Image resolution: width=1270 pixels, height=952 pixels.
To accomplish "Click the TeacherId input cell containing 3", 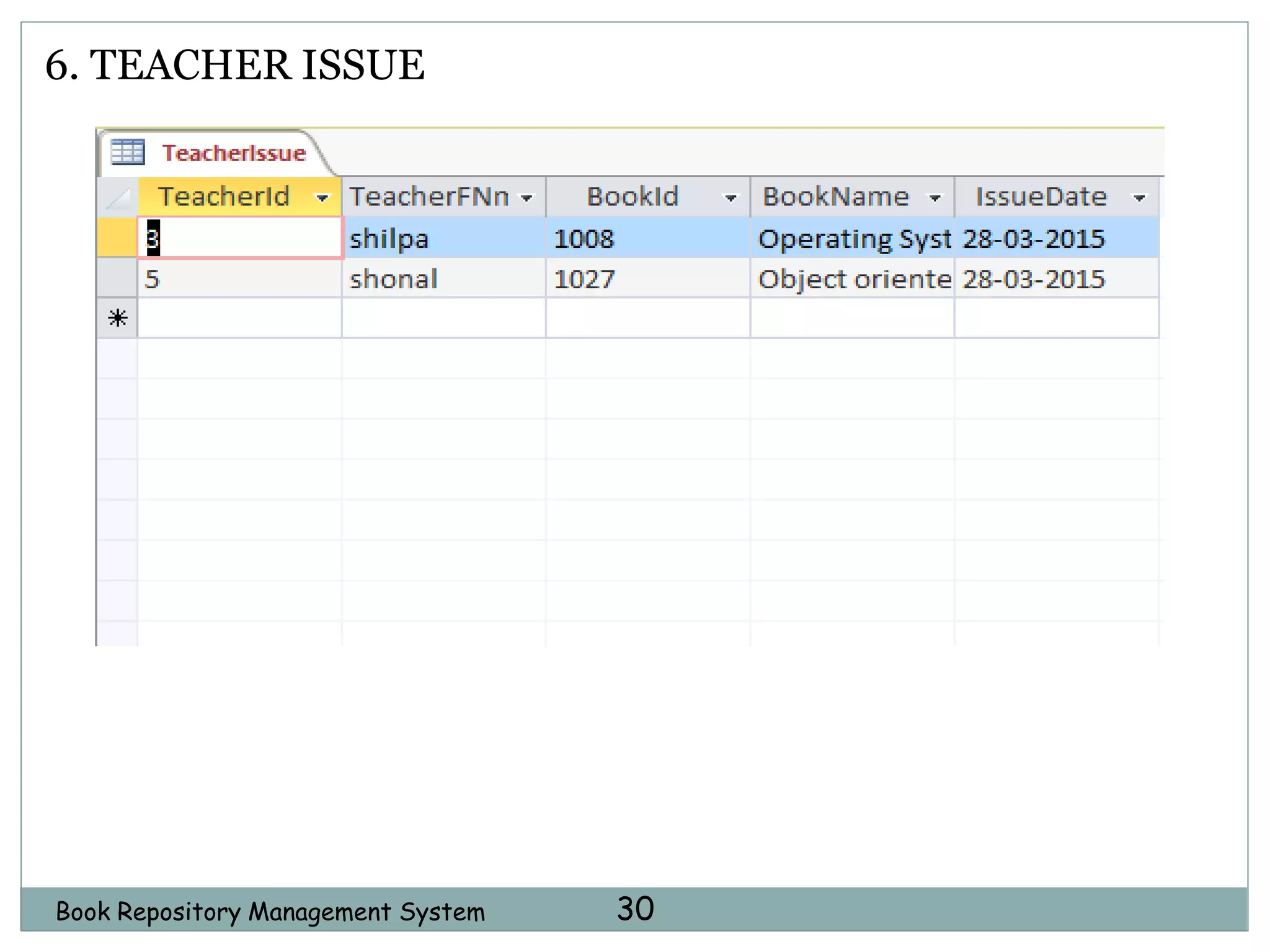I will click(240, 237).
